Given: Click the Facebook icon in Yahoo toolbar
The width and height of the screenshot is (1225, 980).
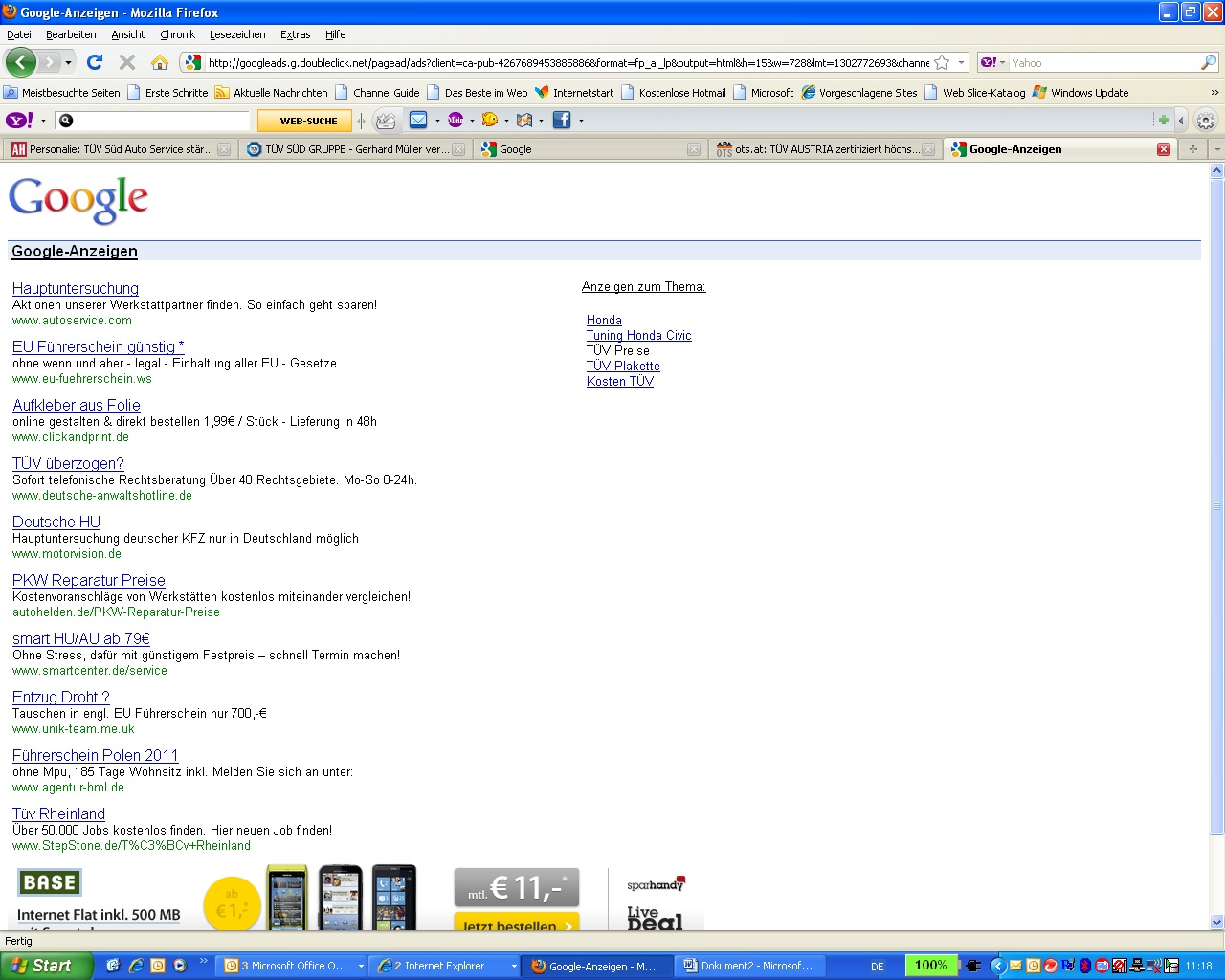Looking at the screenshot, I should [562, 120].
